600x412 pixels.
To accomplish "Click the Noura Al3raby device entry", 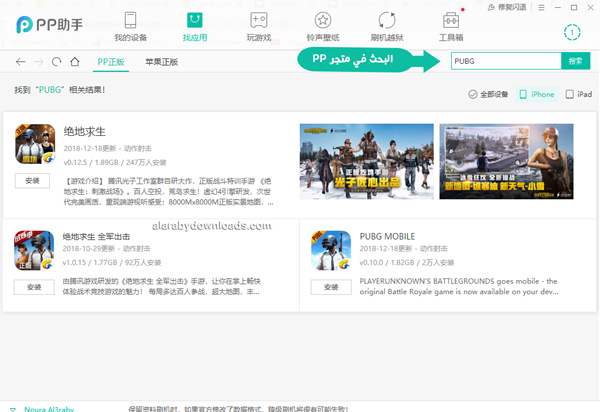I will pos(49,409).
